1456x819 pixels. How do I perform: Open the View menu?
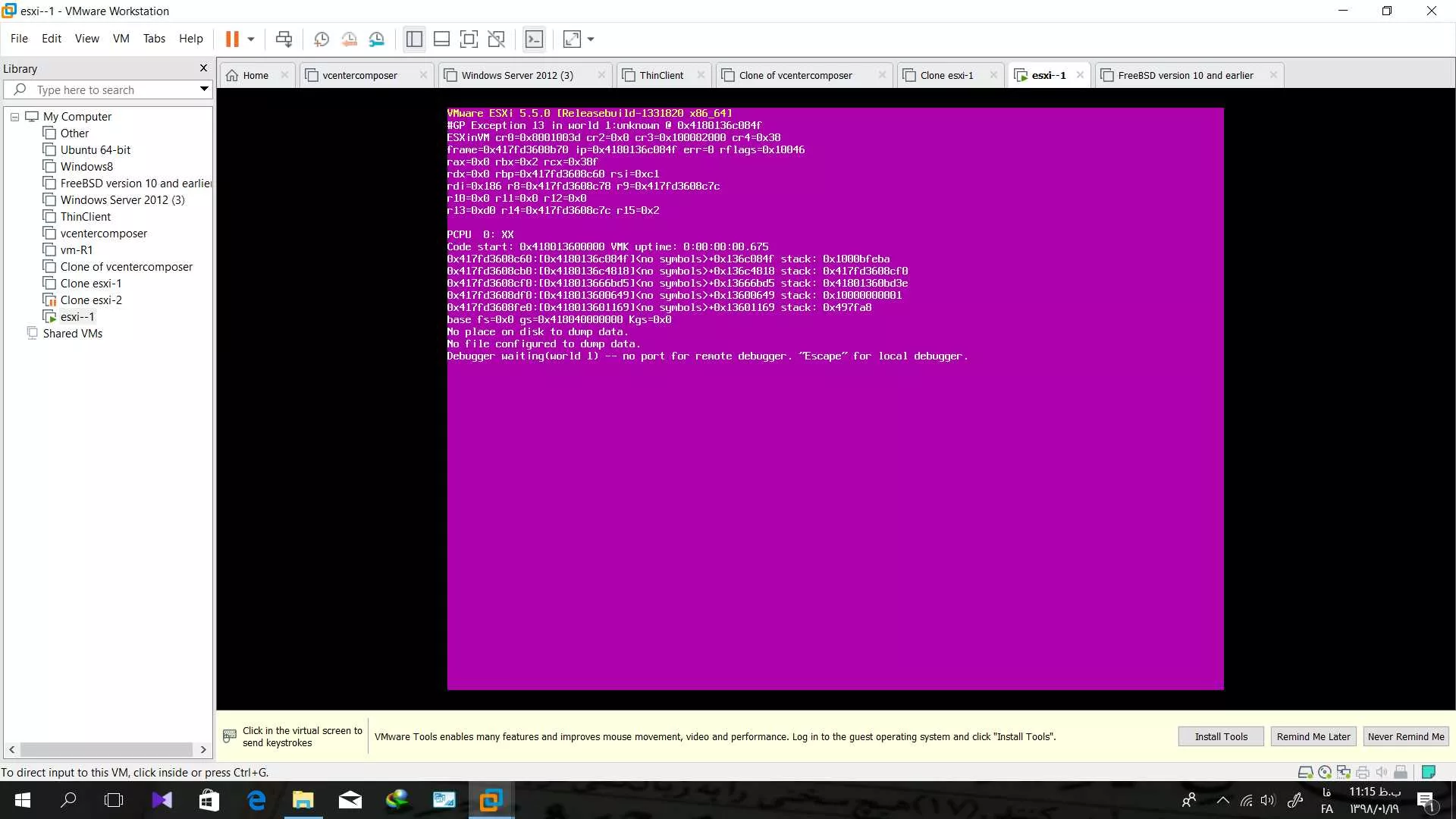pos(86,38)
